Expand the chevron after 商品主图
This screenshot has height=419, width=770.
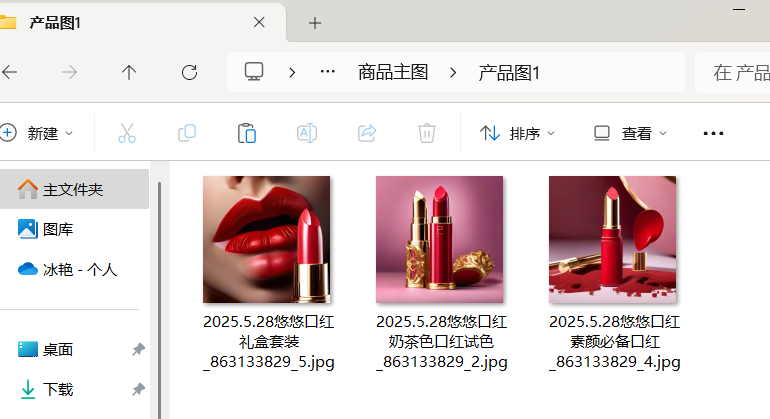pyautogui.click(x=453, y=73)
